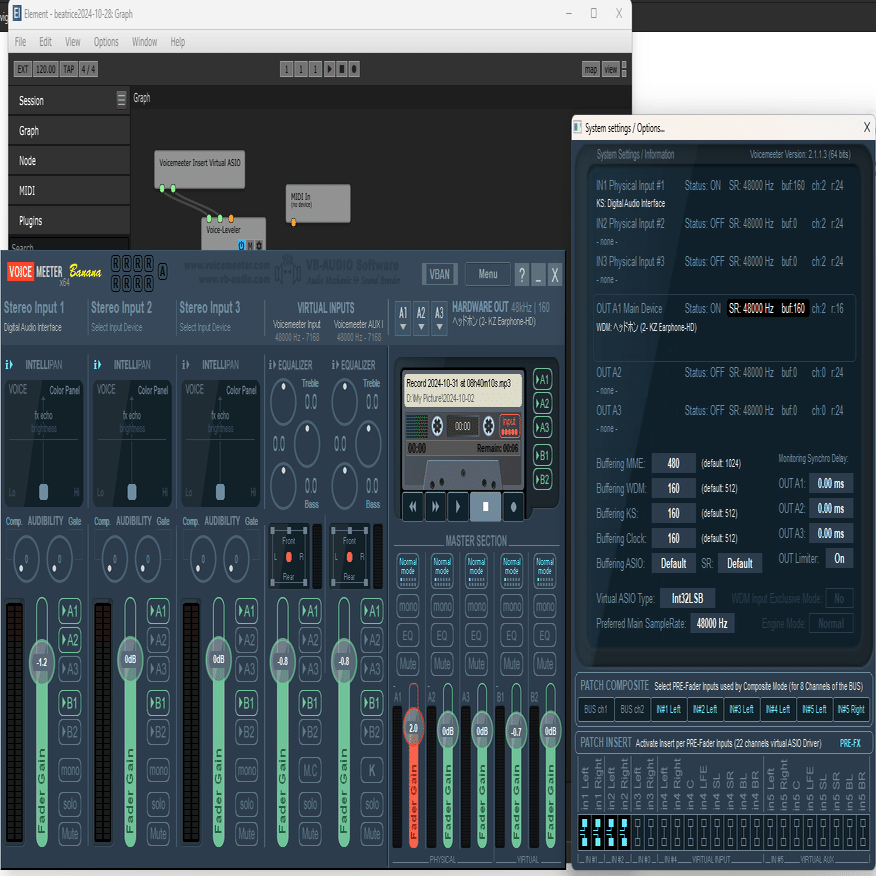Click Normal mode on B2 master bus
The image size is (876, 876).
[x=545, y=570]
